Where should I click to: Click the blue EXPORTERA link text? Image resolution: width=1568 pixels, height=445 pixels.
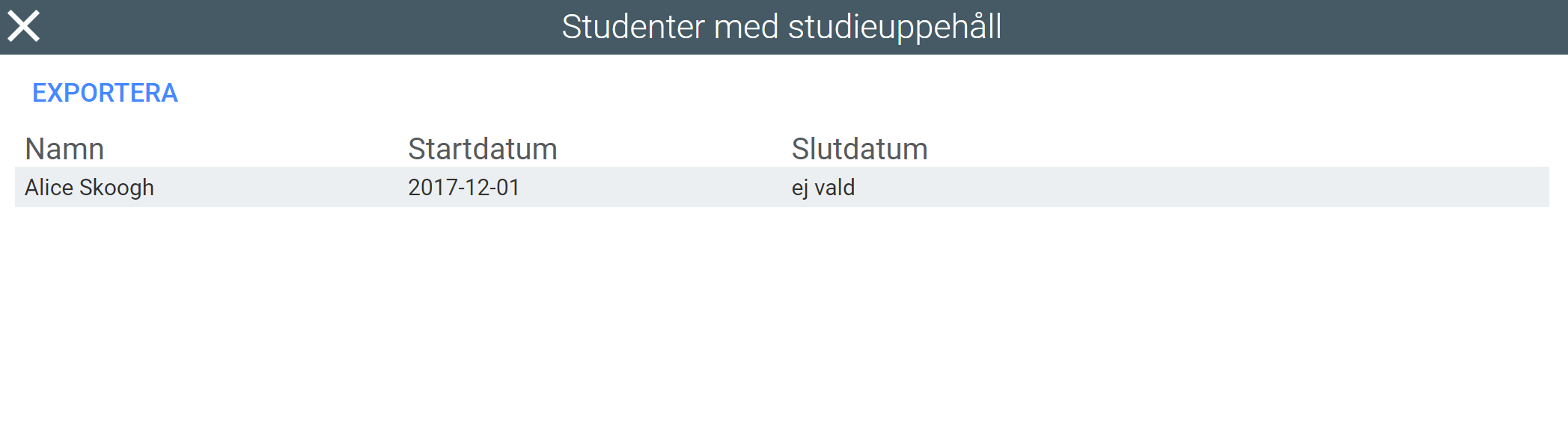coord(105,93)
